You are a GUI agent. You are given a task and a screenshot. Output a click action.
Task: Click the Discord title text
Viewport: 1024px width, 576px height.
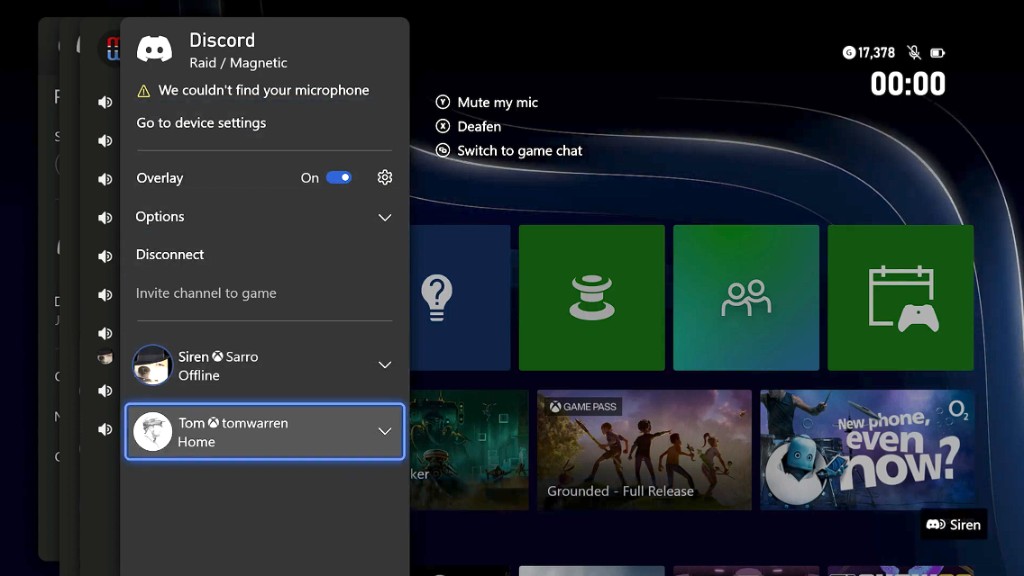[222, 40]
